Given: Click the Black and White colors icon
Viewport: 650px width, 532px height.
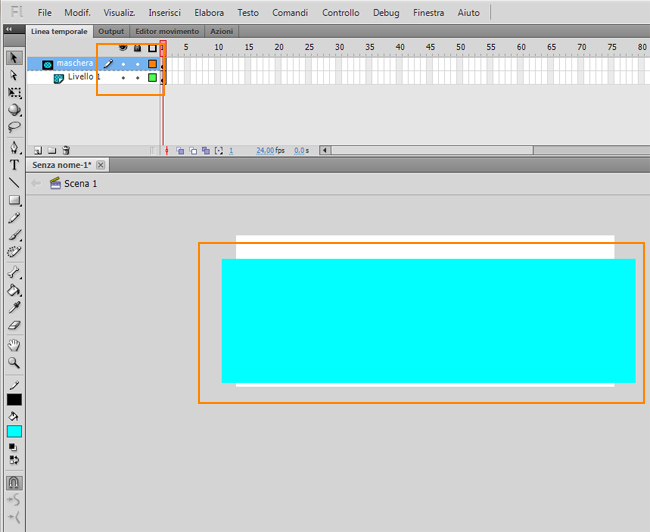Looking at the screenshot, I should (13, 447).
